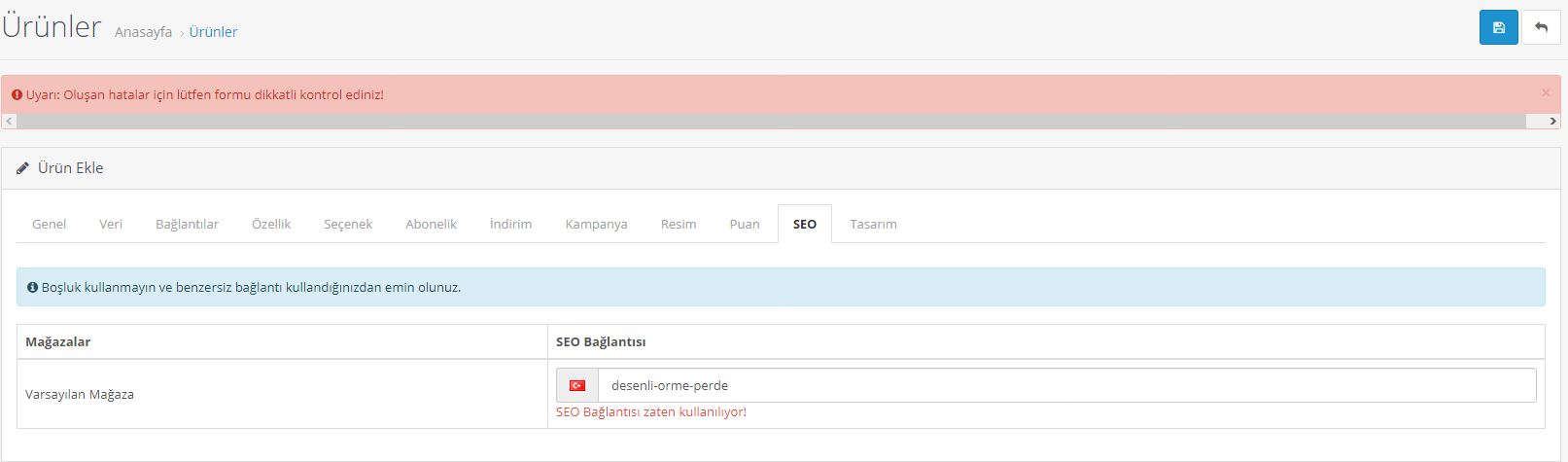Image resolution: width=1568 pixels, height=462 pixels.
Task: Open the Genel tab
Action: tap(50, 224)
